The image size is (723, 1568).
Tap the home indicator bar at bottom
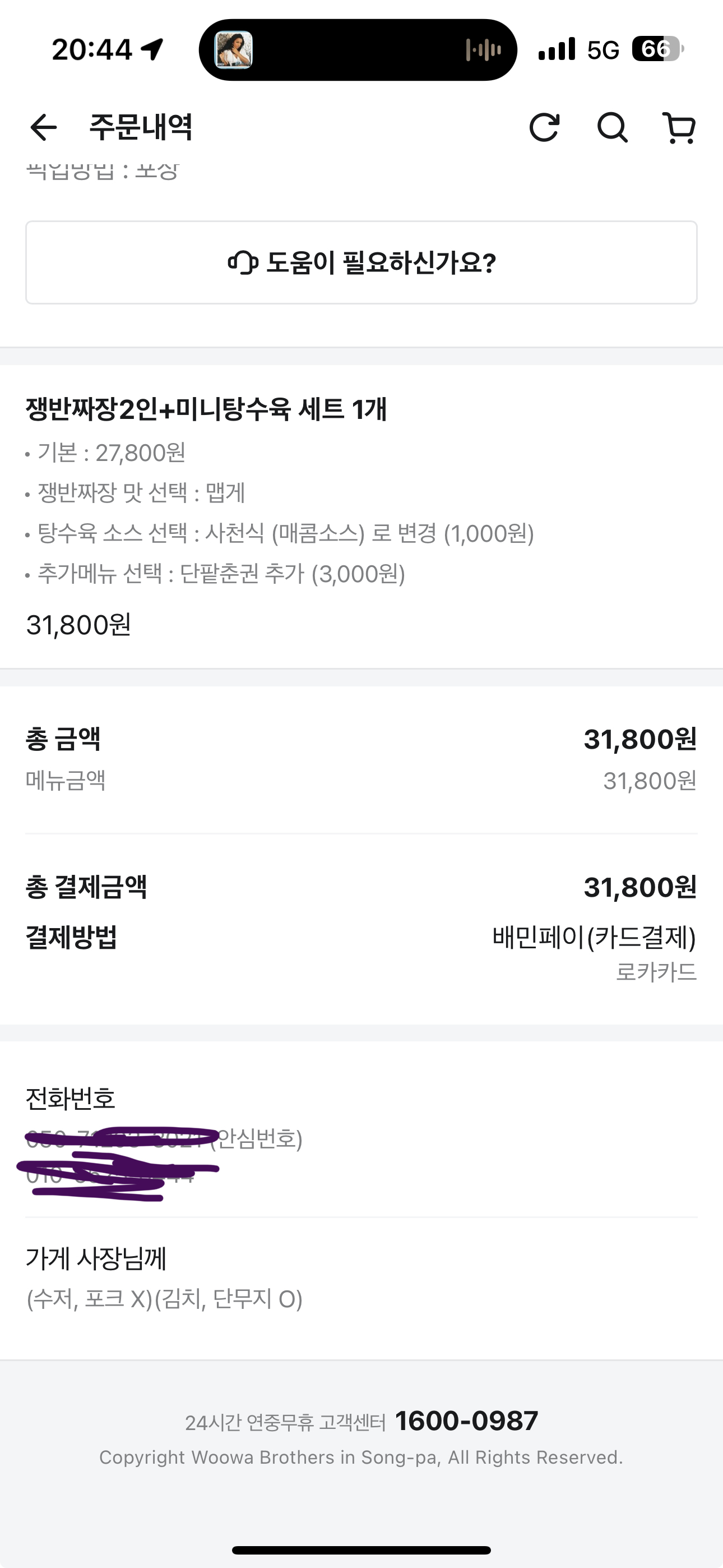(361, 1549)
